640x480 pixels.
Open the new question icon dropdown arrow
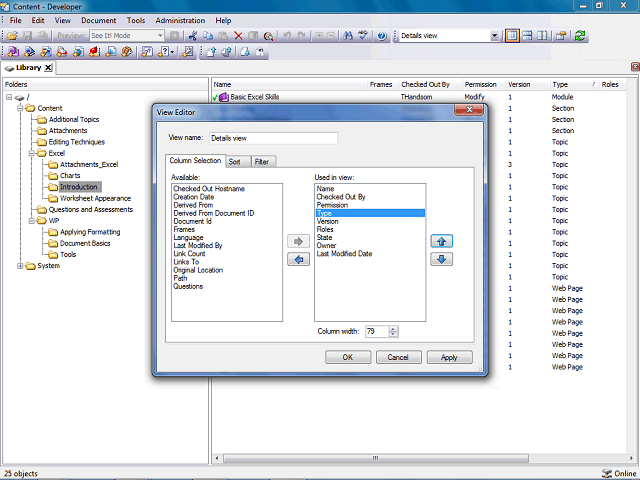pyautogui.click(x=172, y=52)
